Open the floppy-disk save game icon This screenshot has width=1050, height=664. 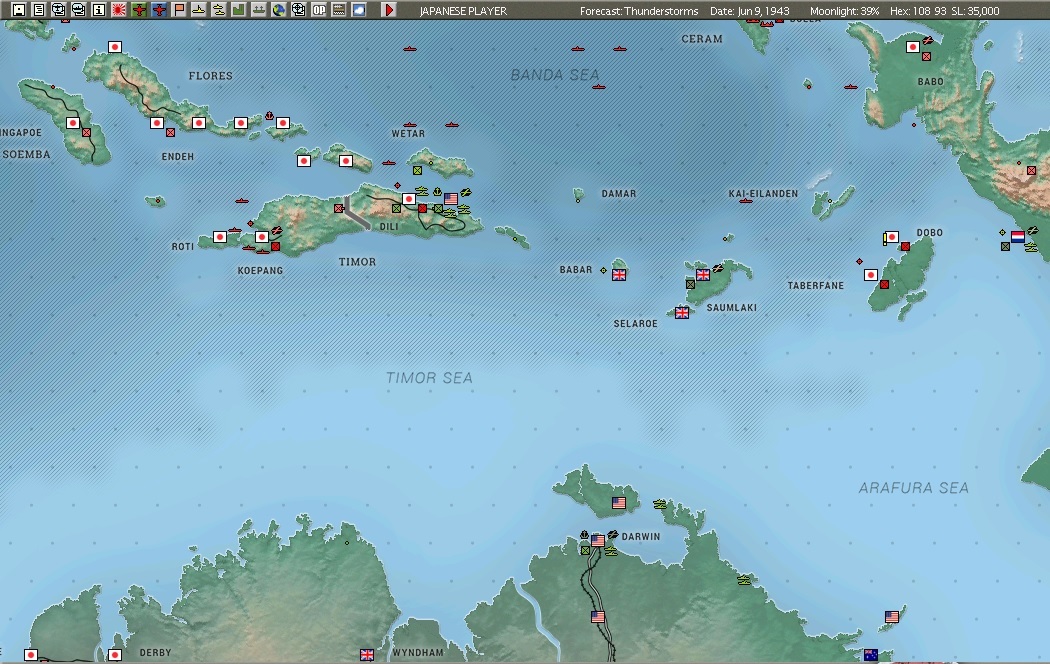tap(19, 9)
